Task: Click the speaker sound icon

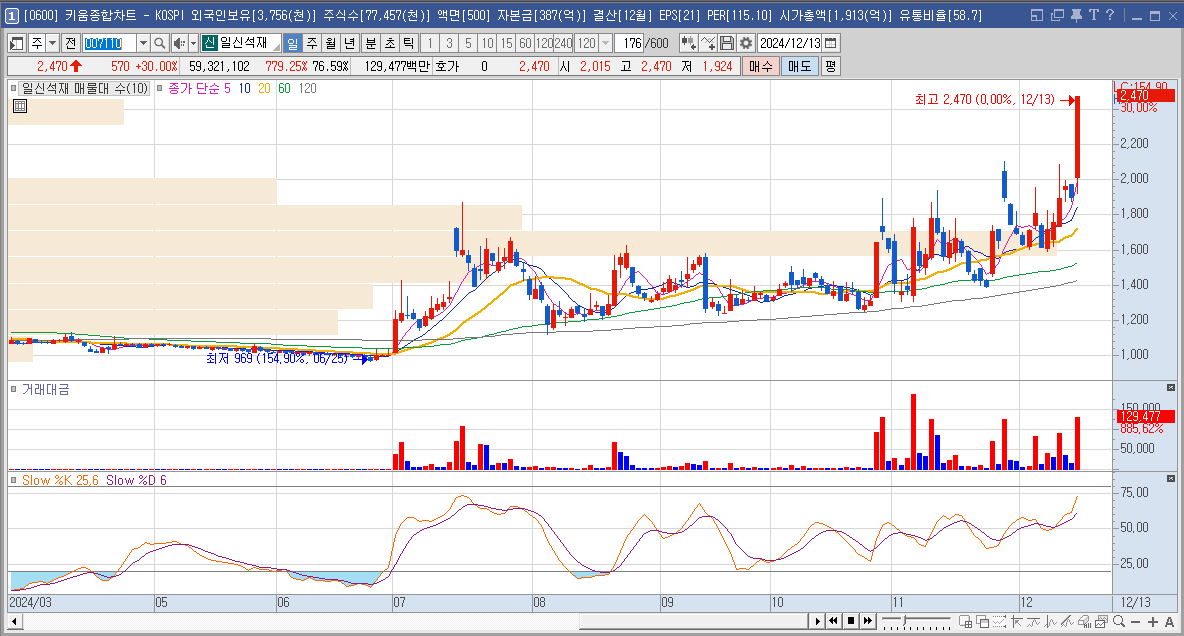Action: coord(178,44)
